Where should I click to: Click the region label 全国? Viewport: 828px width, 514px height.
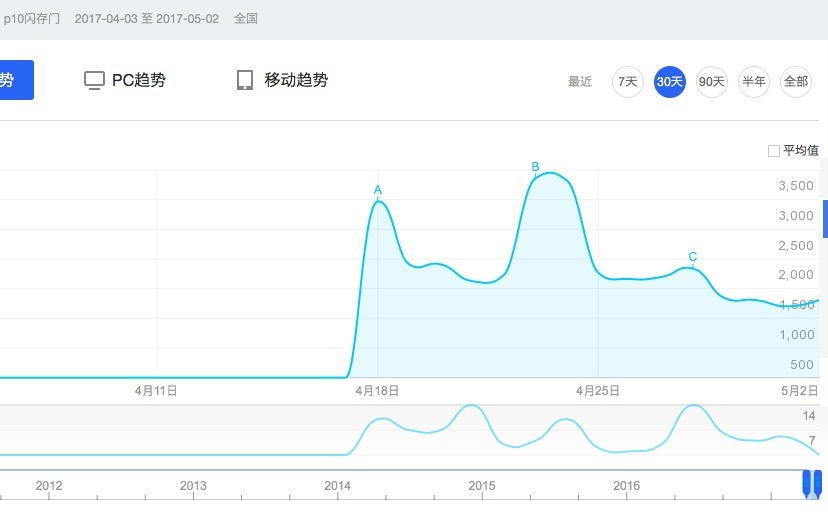click(246, 19)
